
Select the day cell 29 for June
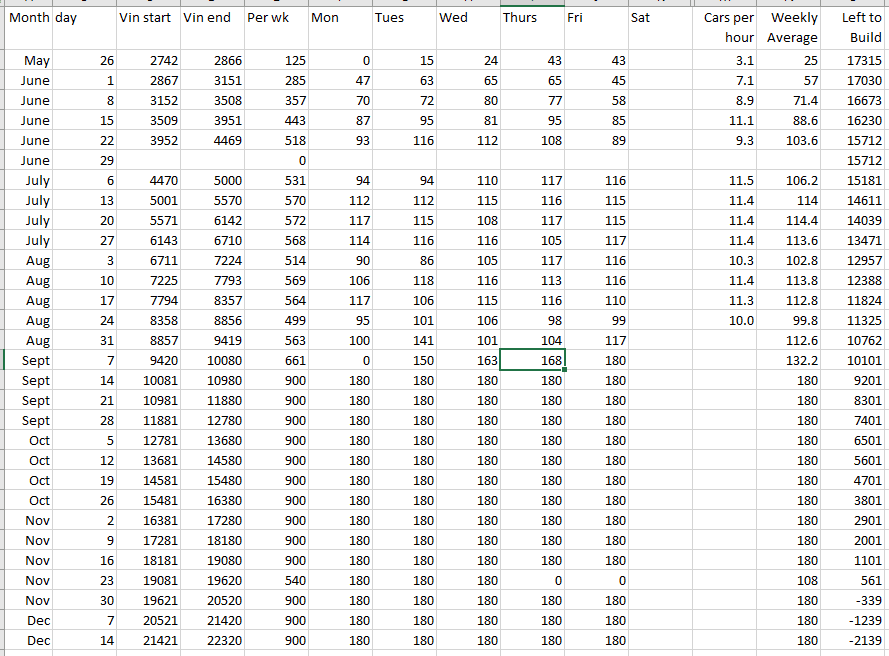click(x=84, y=161)
